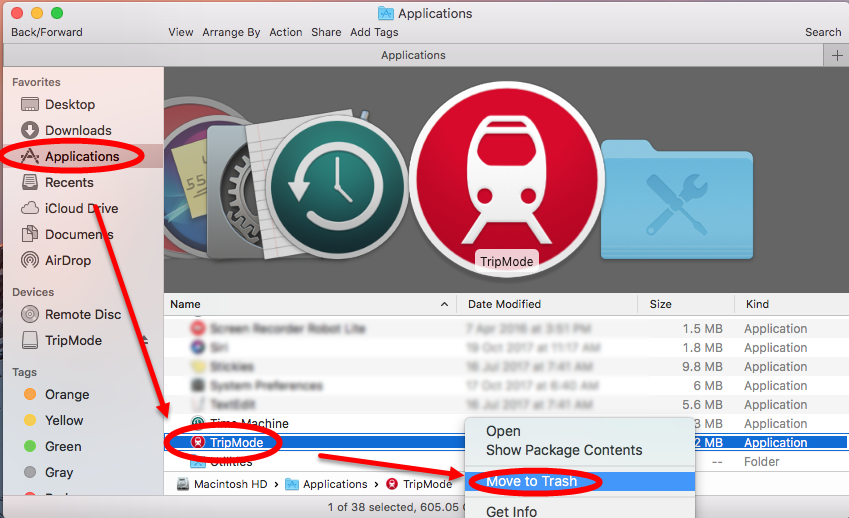
Task: Click Share in the toolbar
Action: pyautogui.click(x=326, y=32)
